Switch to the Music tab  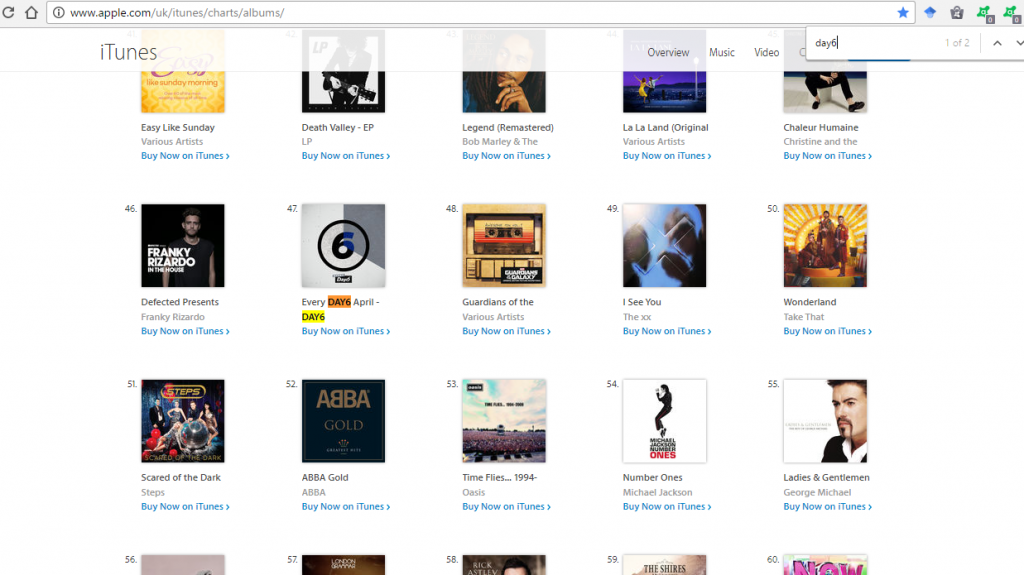point(722,52)
